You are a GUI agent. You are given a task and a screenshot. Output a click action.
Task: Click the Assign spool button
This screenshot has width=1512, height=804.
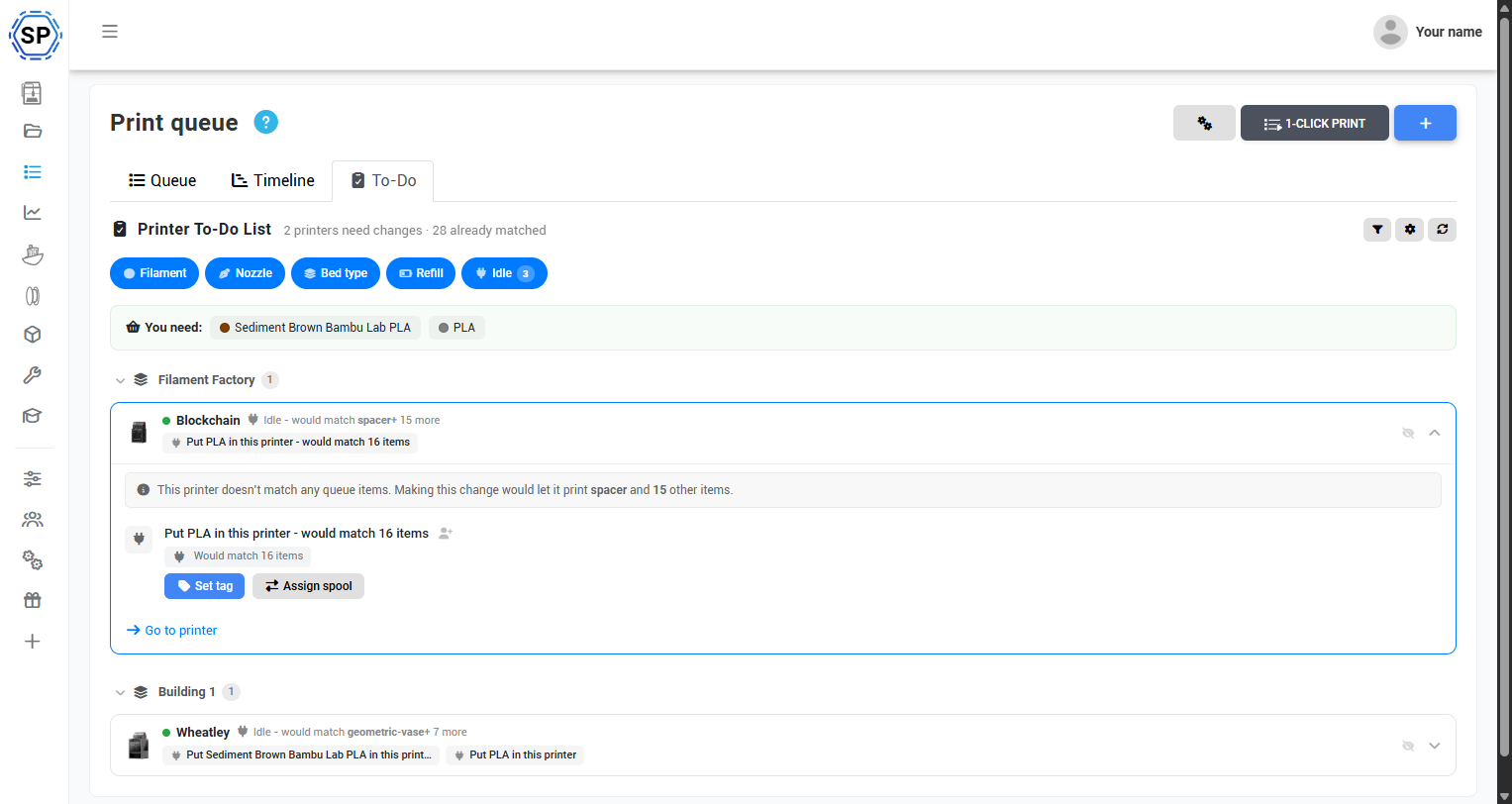tap(308, 586)
